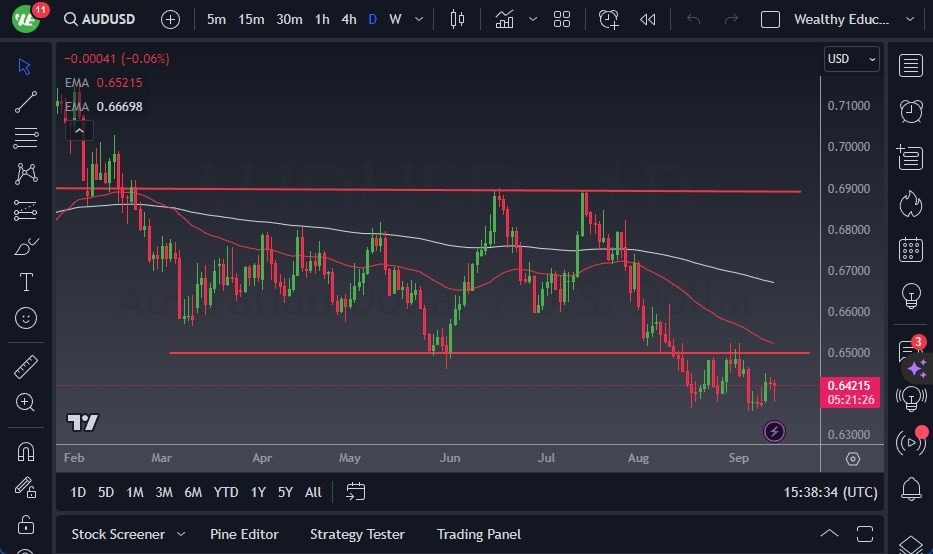Click the zoom in magnifier tool

pyautogui.click(x=26, y=402)
